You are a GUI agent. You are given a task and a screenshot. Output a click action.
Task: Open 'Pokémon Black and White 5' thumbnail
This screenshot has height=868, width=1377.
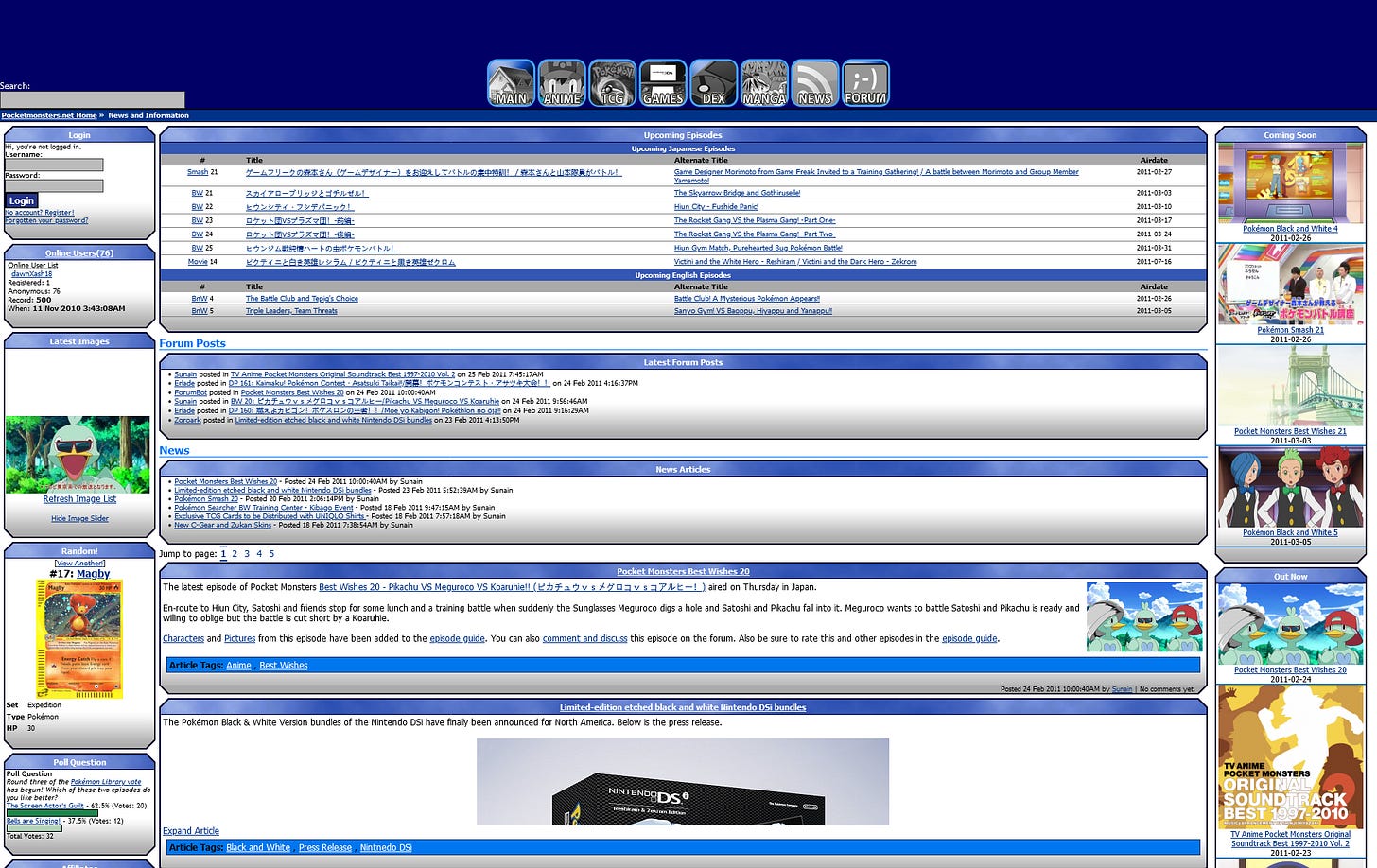(1290, 488)
